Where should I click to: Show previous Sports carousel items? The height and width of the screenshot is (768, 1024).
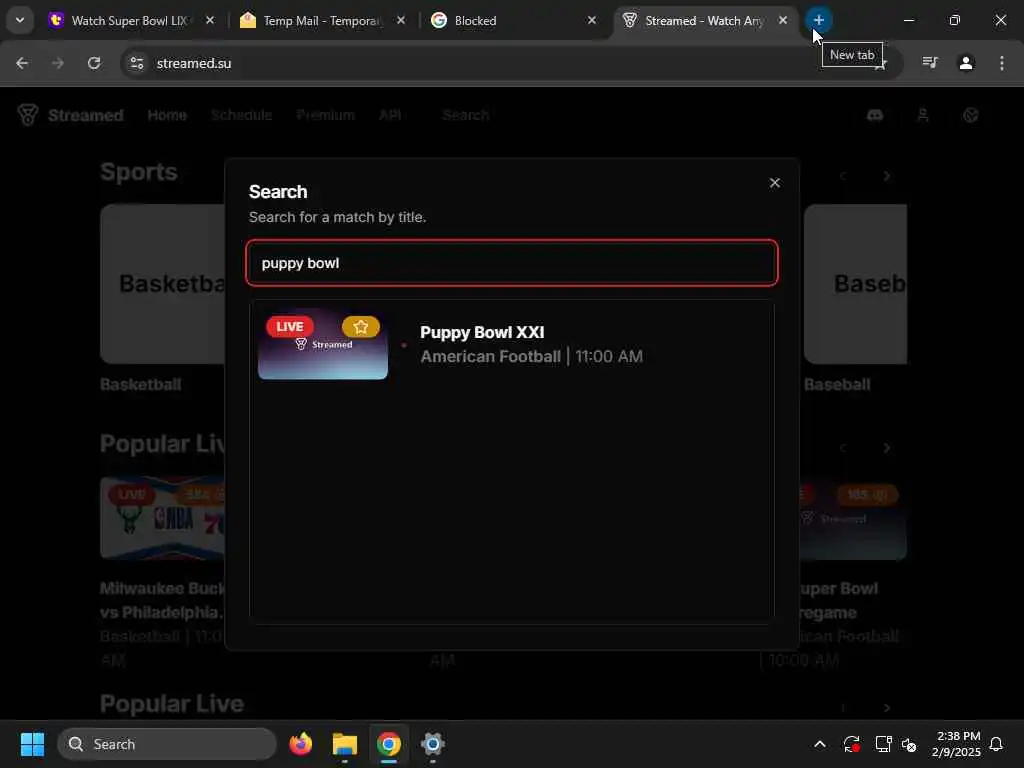click(842, 176)
